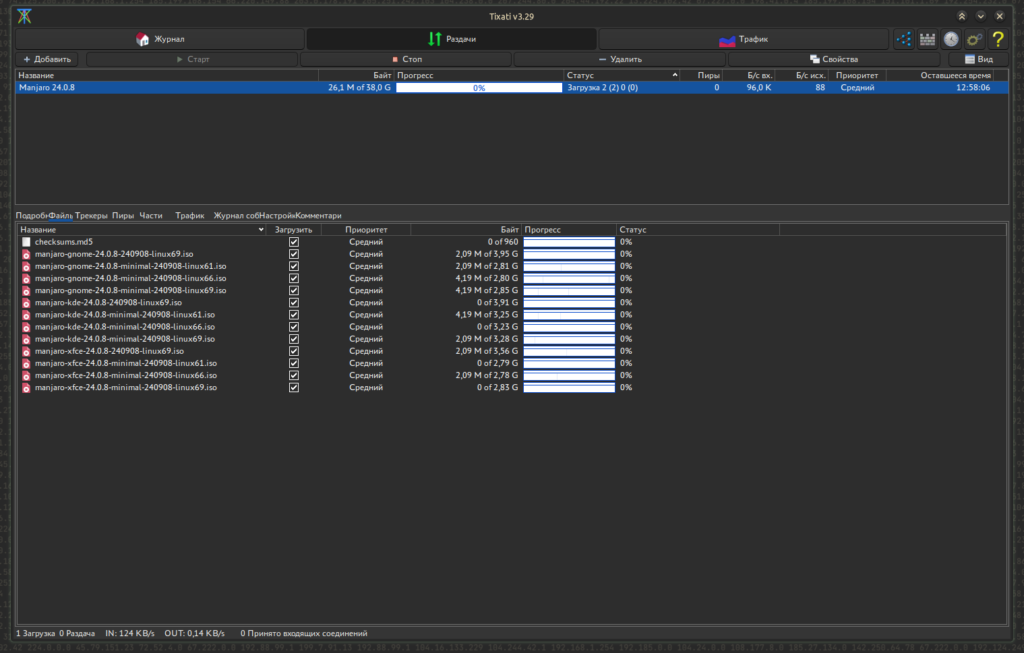Viewport: 1024px width, 653px height.
Task: Click icon of manjaro-gnome-24.0.8-minimal-240908-linux66.iso
Action: pyautogui.click(x=26, y=278)
